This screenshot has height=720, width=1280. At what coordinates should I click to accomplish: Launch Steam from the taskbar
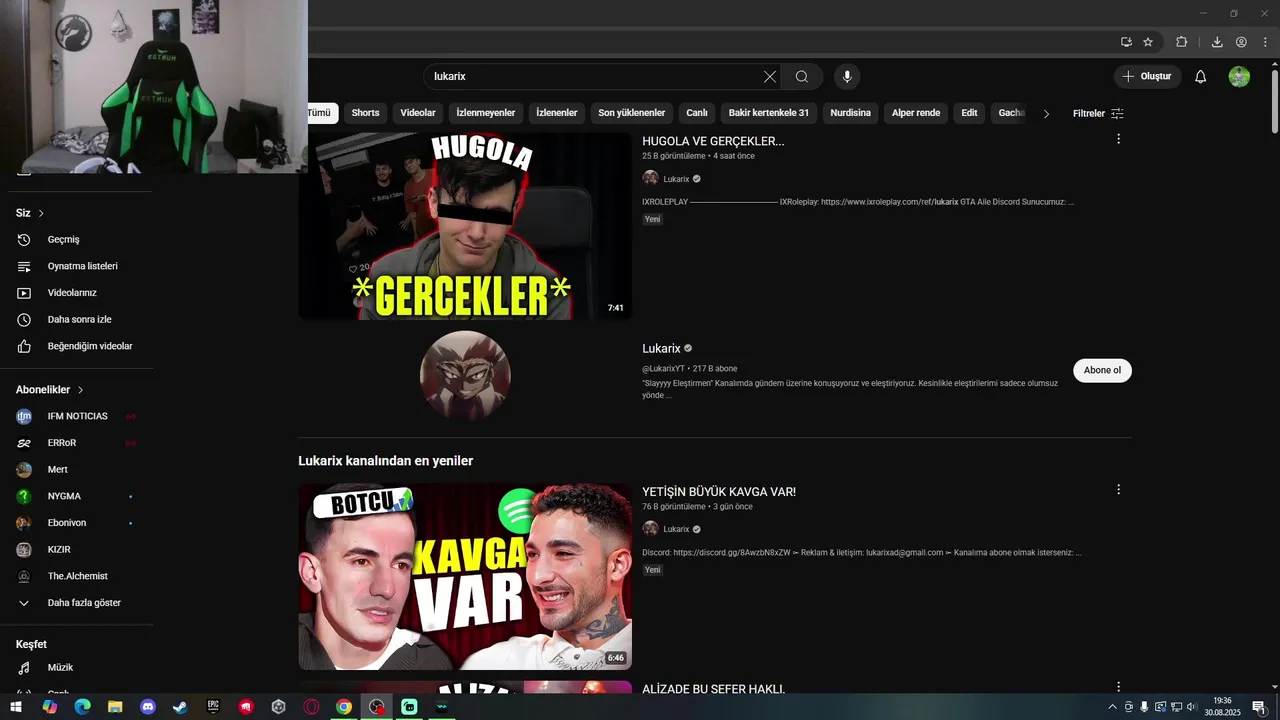tap(180, 707)
